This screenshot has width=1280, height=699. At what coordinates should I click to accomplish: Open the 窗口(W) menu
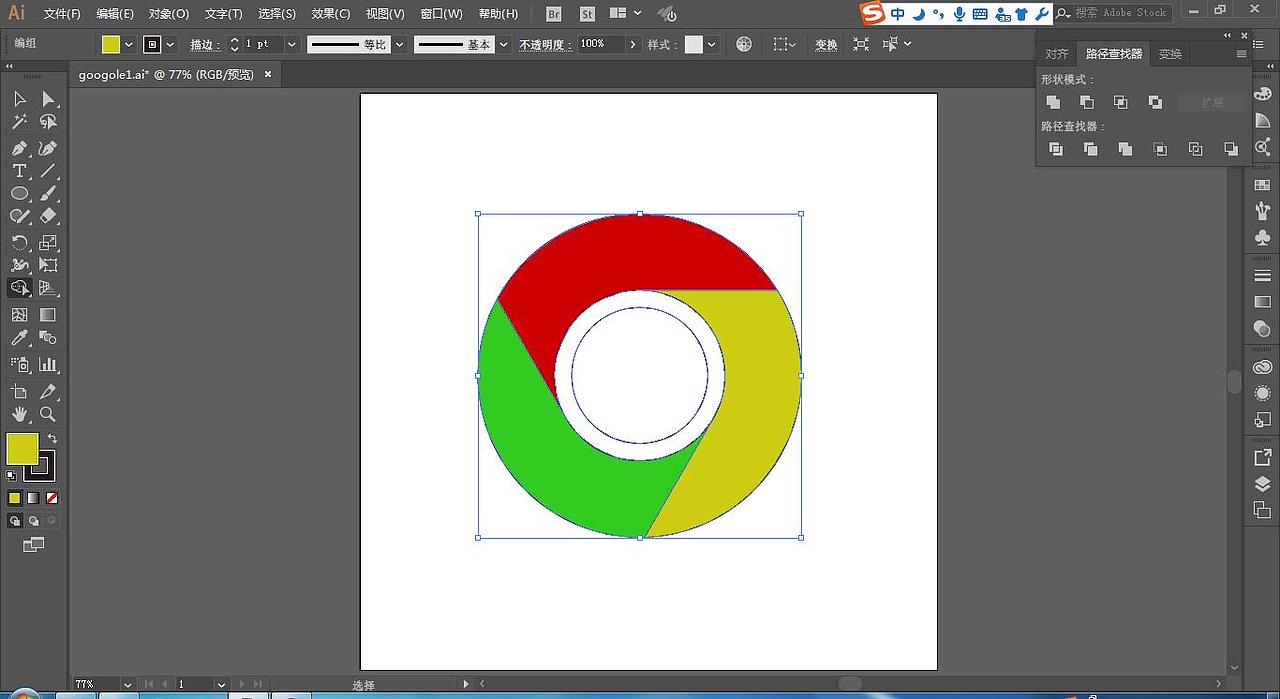440,13
